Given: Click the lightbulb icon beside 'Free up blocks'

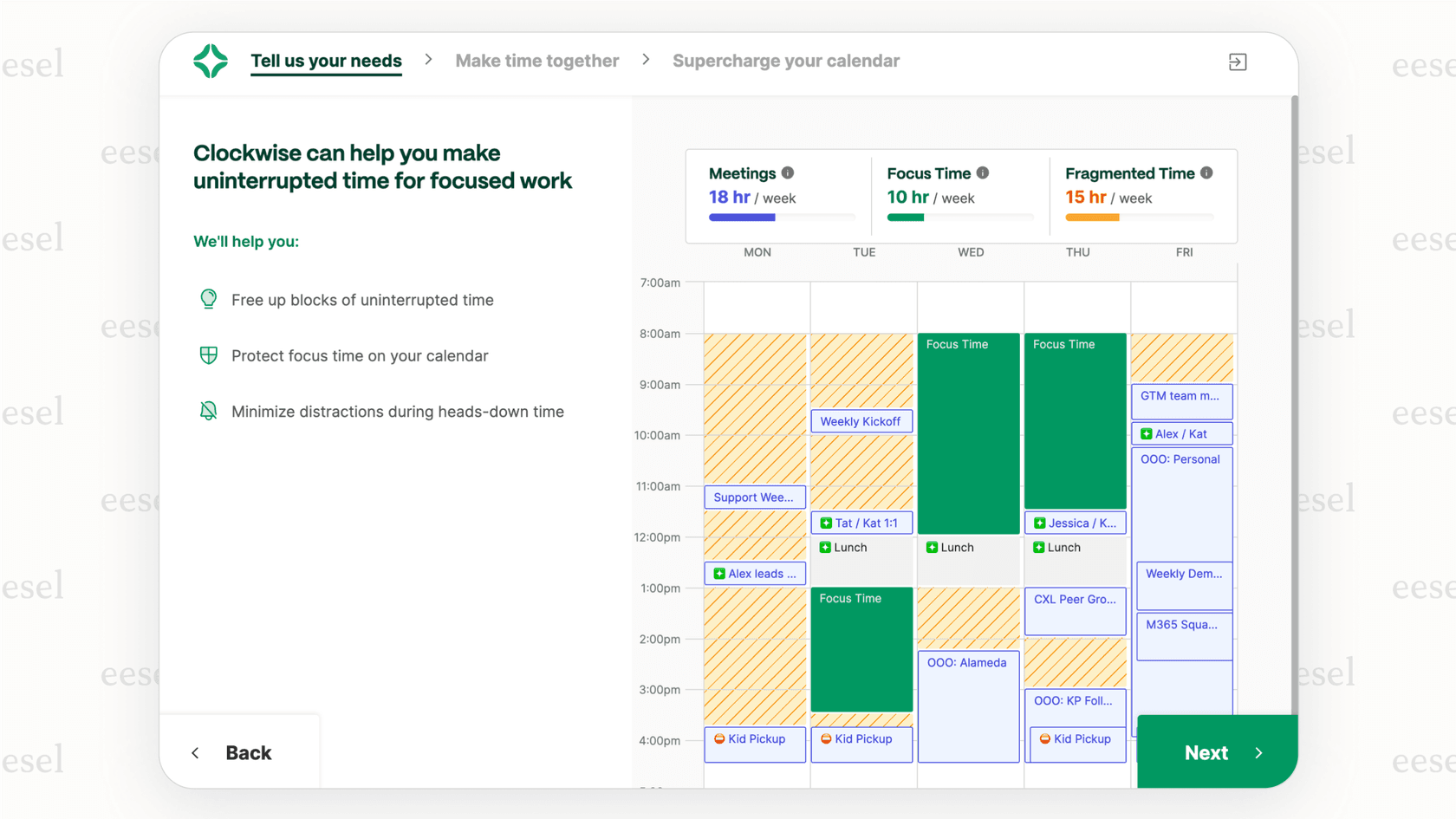Looking at the screenshot, I should click(x=208, y=299).
